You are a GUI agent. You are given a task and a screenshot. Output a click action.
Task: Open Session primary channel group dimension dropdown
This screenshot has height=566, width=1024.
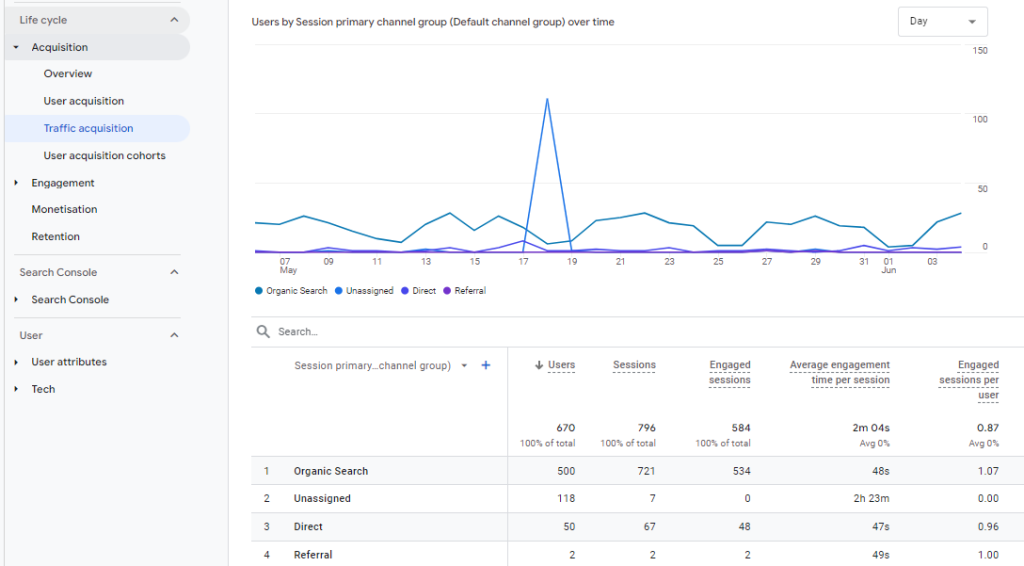coord(464,366)
